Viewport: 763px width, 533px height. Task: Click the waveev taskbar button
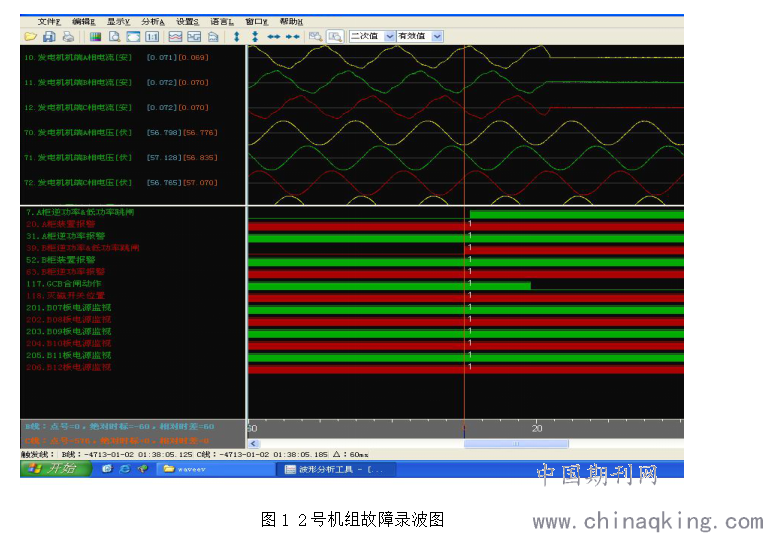[215, 469]
